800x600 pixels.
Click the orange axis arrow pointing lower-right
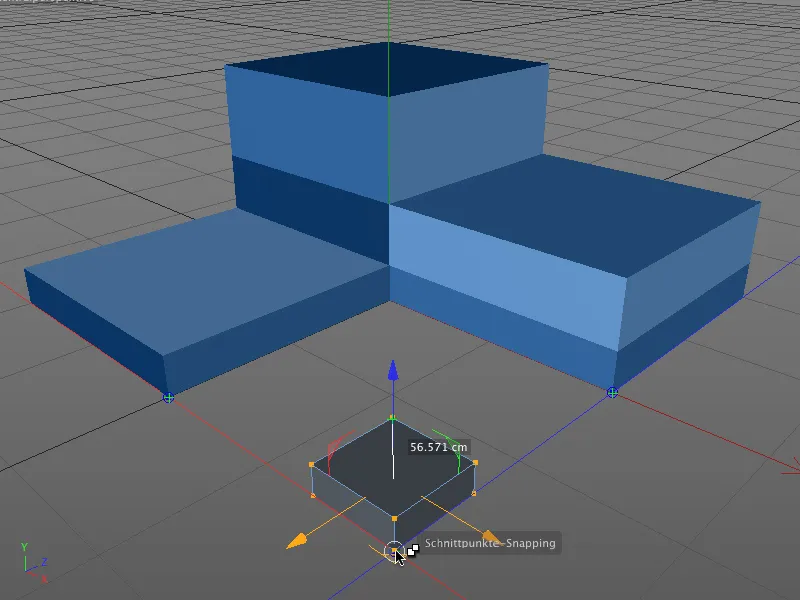[x=490, y=536]
